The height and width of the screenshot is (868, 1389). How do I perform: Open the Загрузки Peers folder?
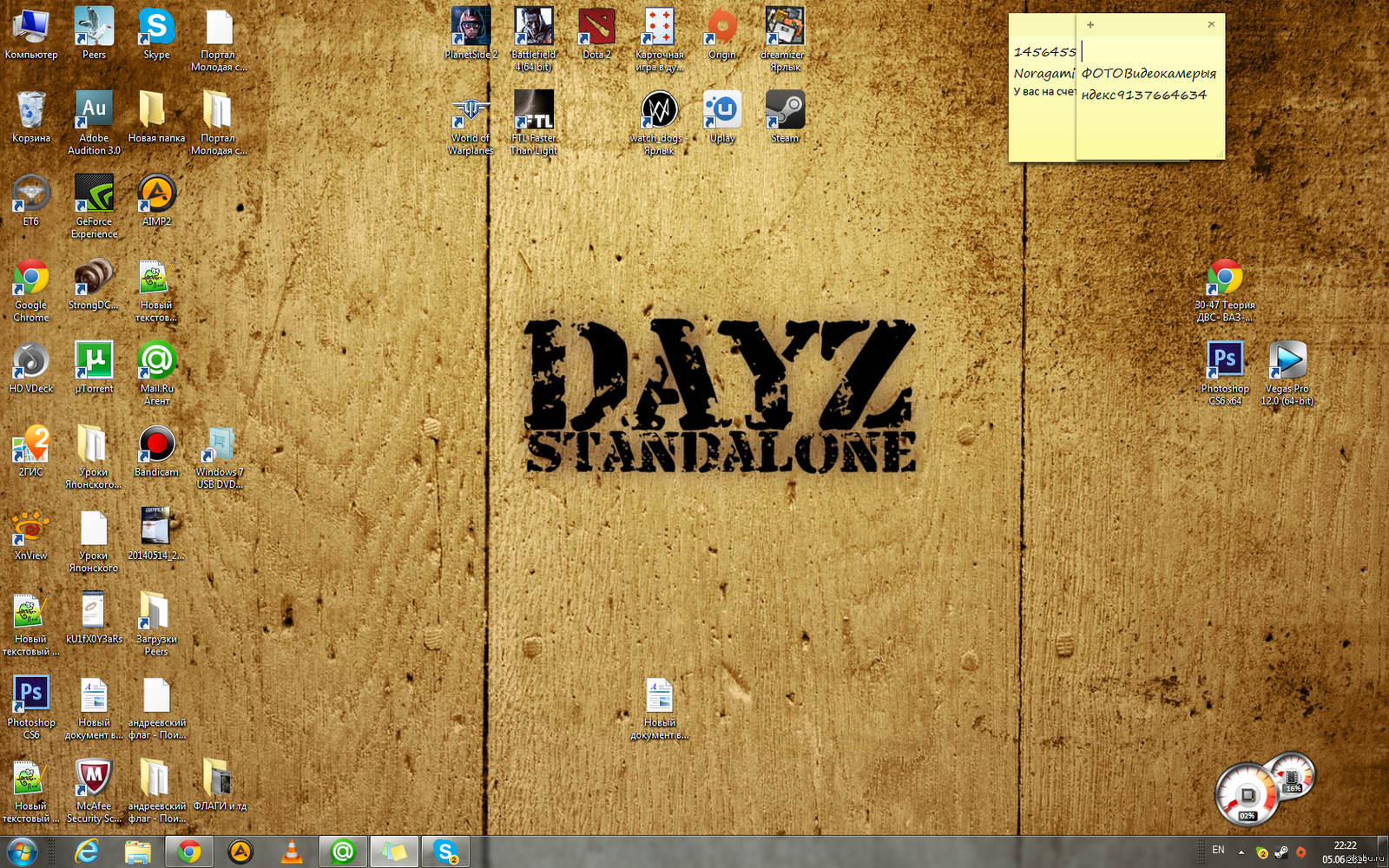[x=156, y=624]
